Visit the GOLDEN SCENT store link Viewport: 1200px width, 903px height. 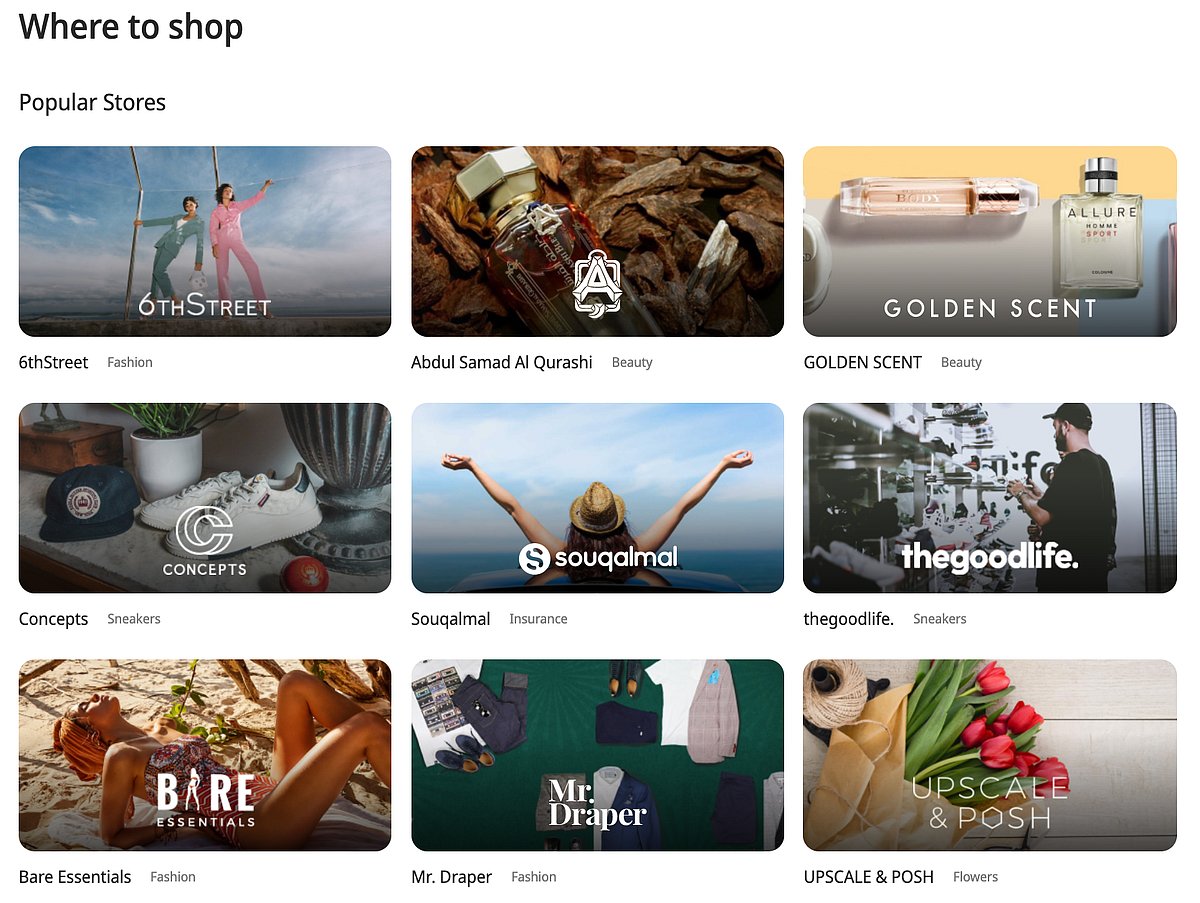pyautogui.click(x=863, y=362)
